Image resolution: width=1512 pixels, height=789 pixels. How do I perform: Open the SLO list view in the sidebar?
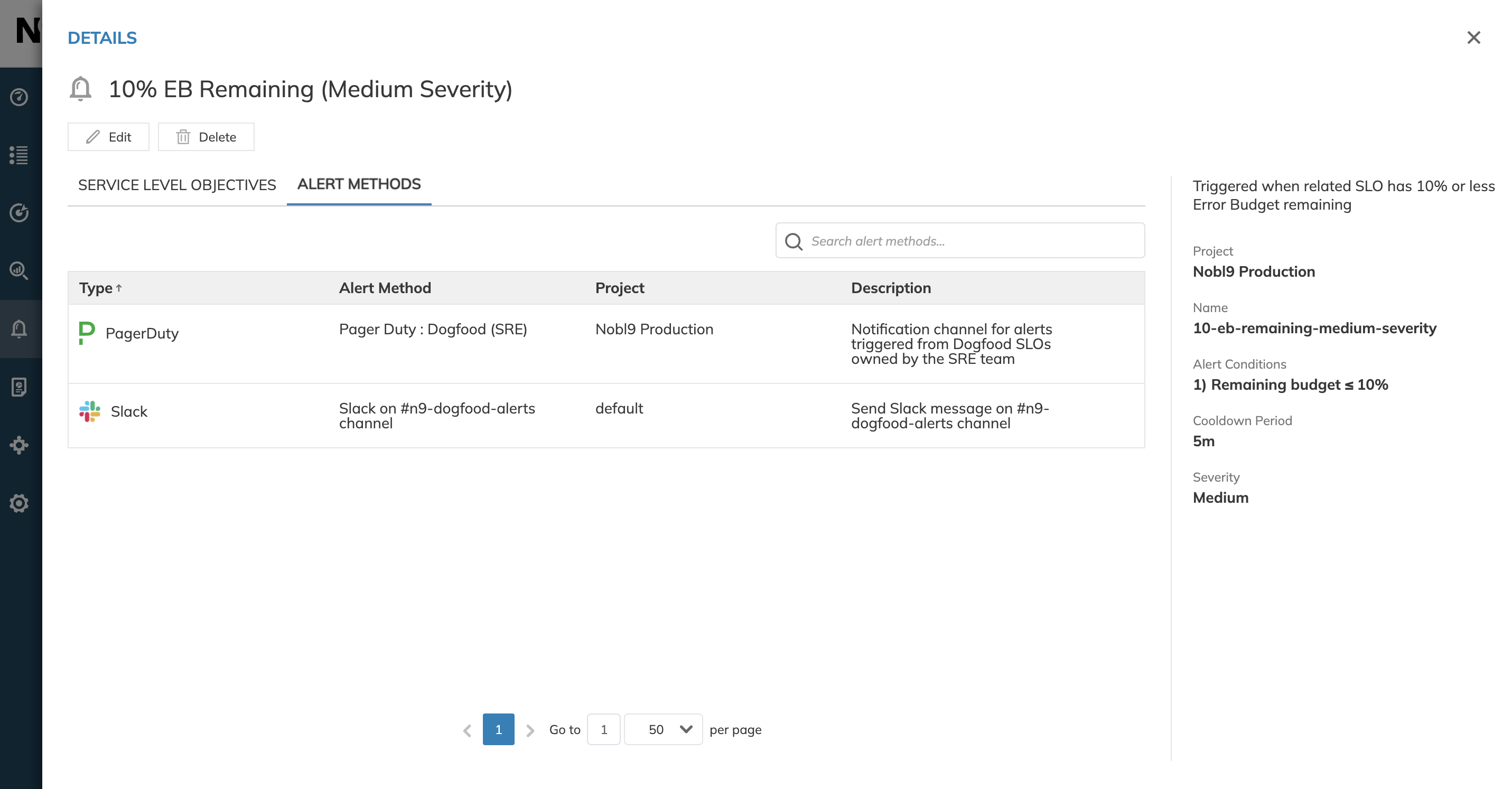[20, 155]
